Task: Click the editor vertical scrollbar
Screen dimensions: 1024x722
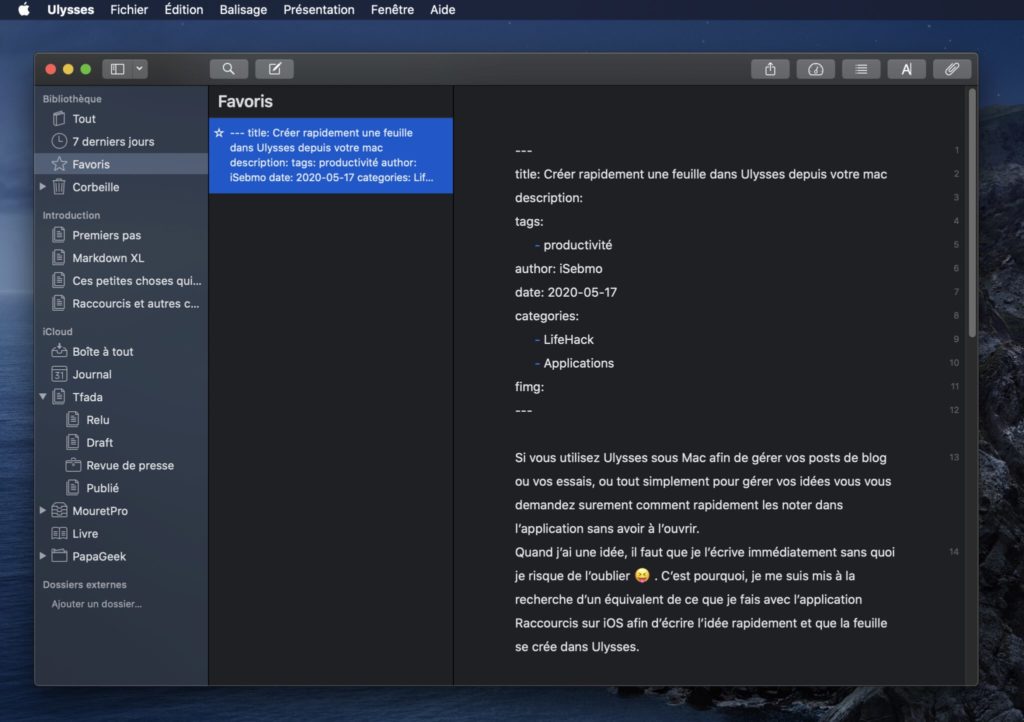Action: 971,210
